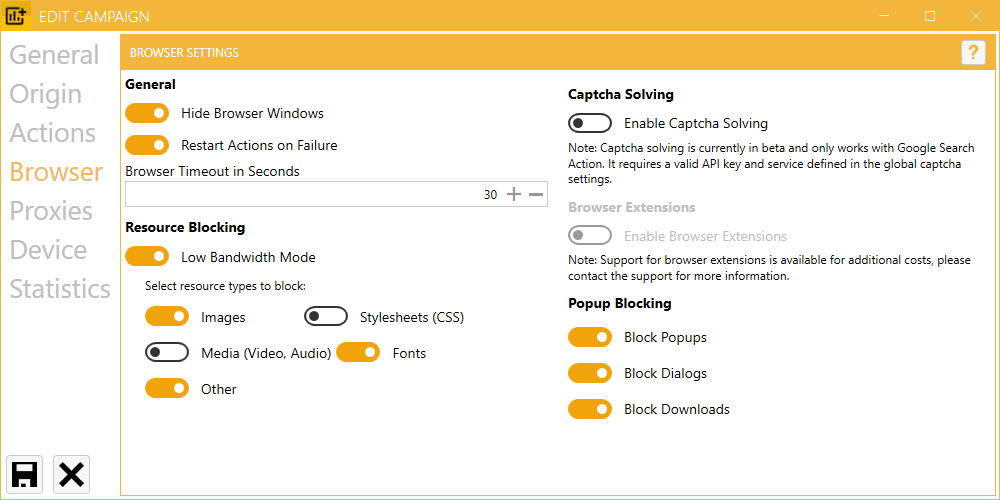Disable Block Popups toggle
The image size is (1000, 500).
click(590, 337)
